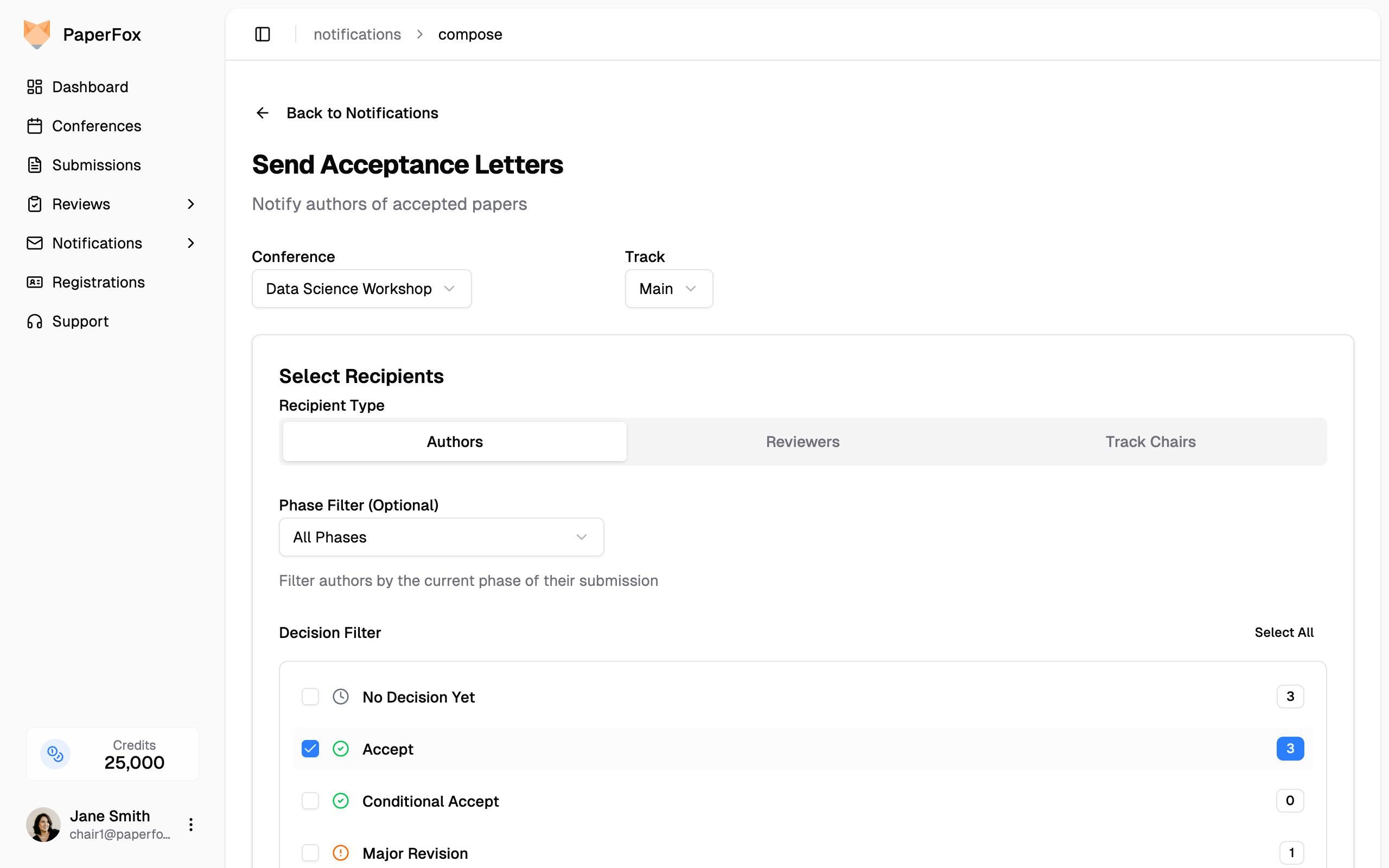
Task: Open Submissions document icon in sidebar
Action: coord(34,165)
